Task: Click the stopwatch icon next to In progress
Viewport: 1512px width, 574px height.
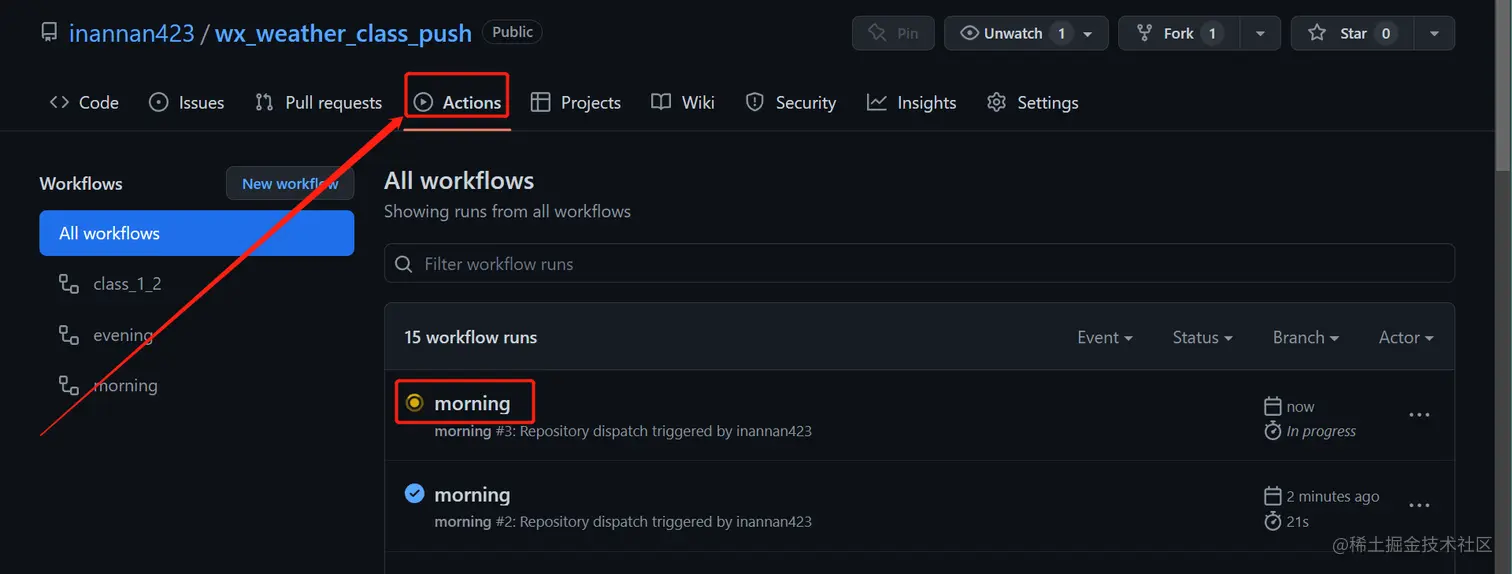Action: coord(1273,431)
